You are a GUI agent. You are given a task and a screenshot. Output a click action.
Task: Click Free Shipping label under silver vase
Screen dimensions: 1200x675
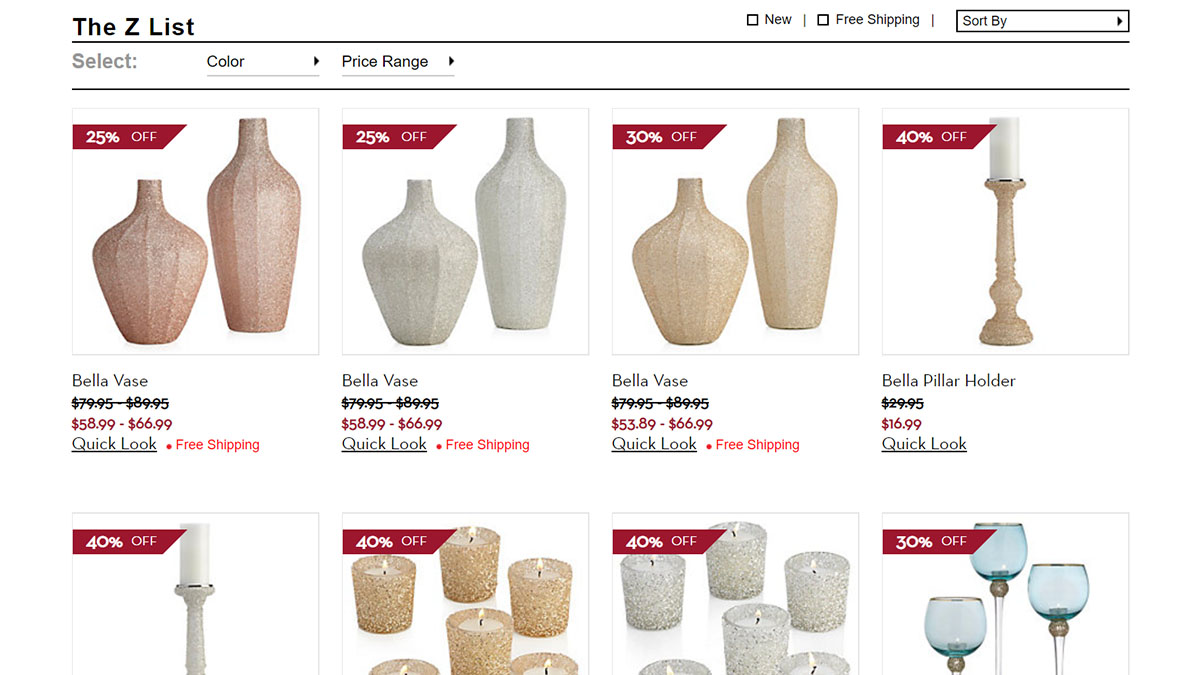coord(487,445)
